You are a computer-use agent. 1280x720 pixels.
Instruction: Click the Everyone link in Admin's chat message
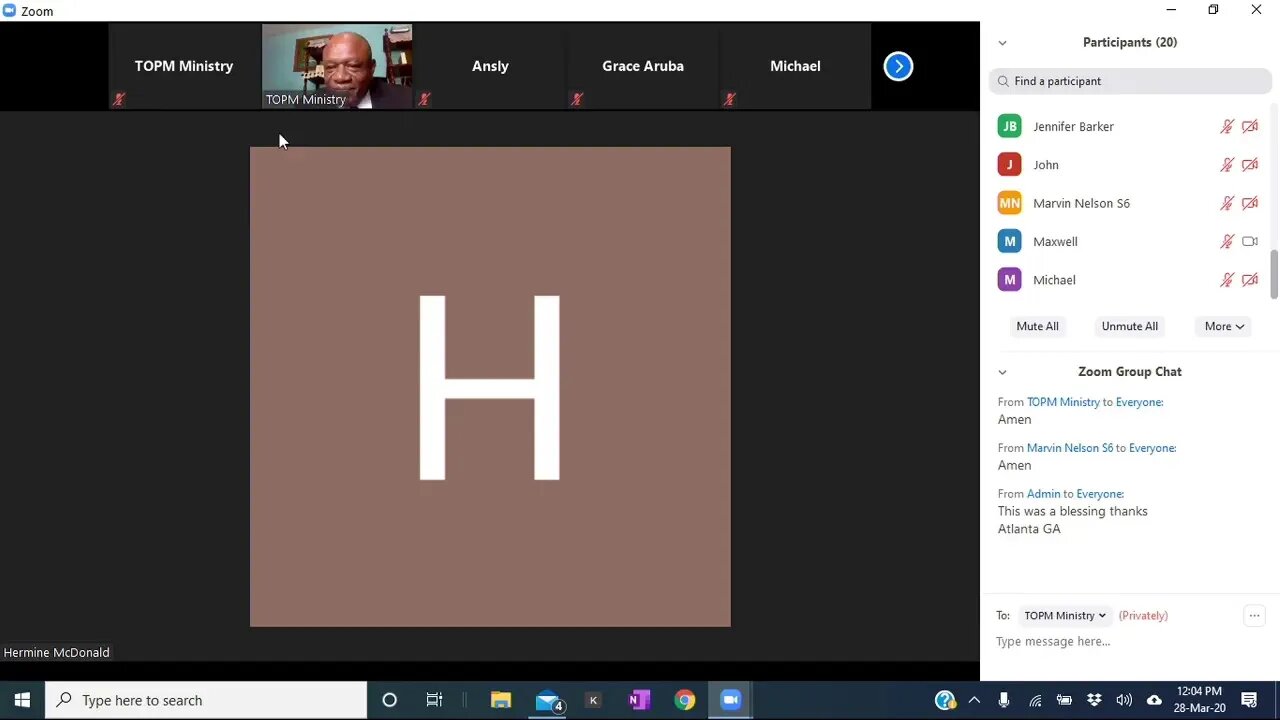point(1100,494)
